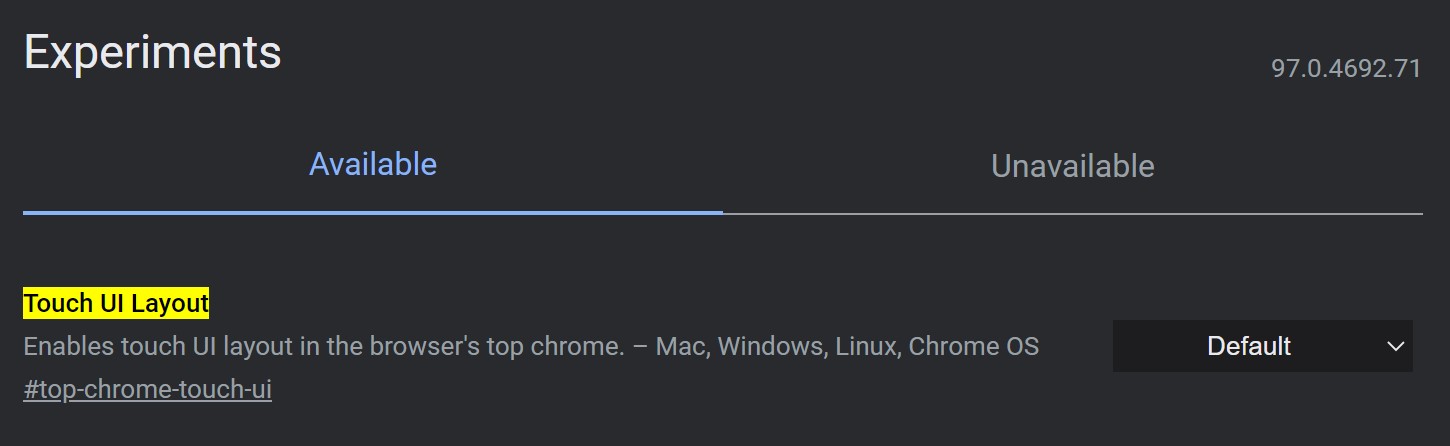This screenshot has width=1450, height=446.
Task: Switch to the Available tab
Action: pyautogui.click(x=372, y=165)
